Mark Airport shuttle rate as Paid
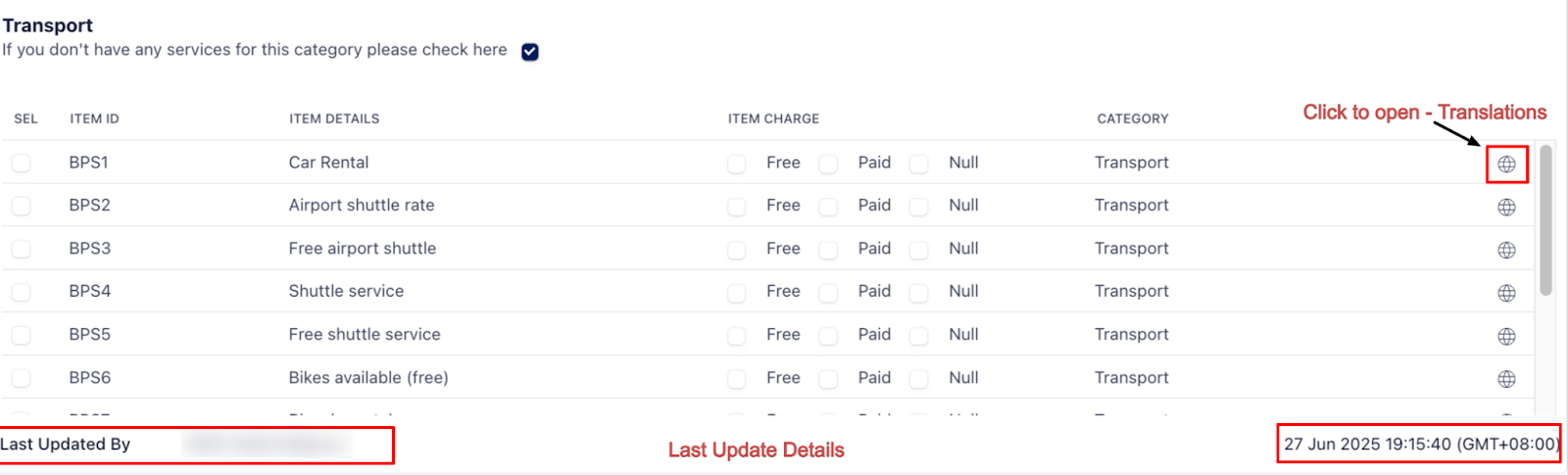 coord(828,207)
